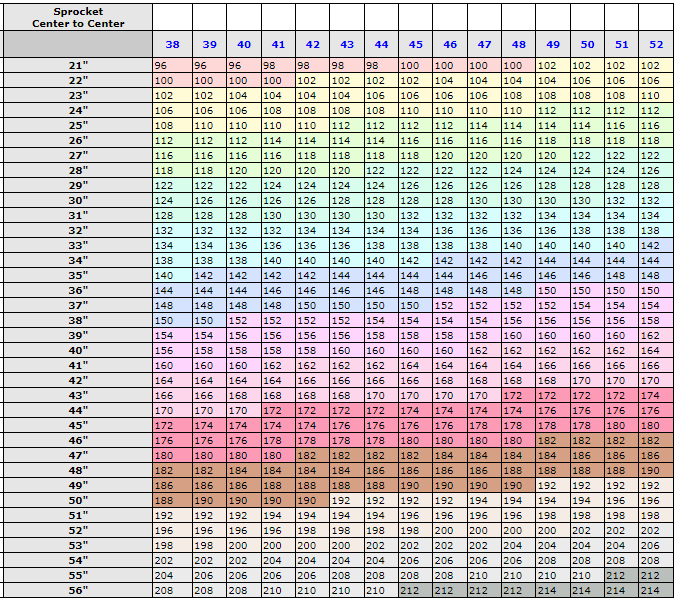Viewport: 677px width, 601px height.
Task: Open the column header 44
Action: pos(381,44)
